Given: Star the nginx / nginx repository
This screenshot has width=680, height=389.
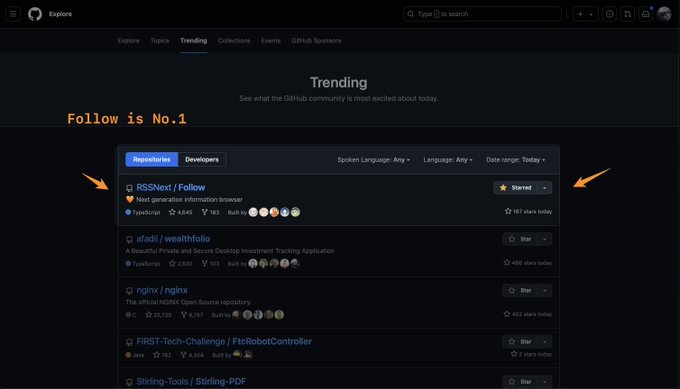Looking at the screenshot, I should [x=520, y=290].
